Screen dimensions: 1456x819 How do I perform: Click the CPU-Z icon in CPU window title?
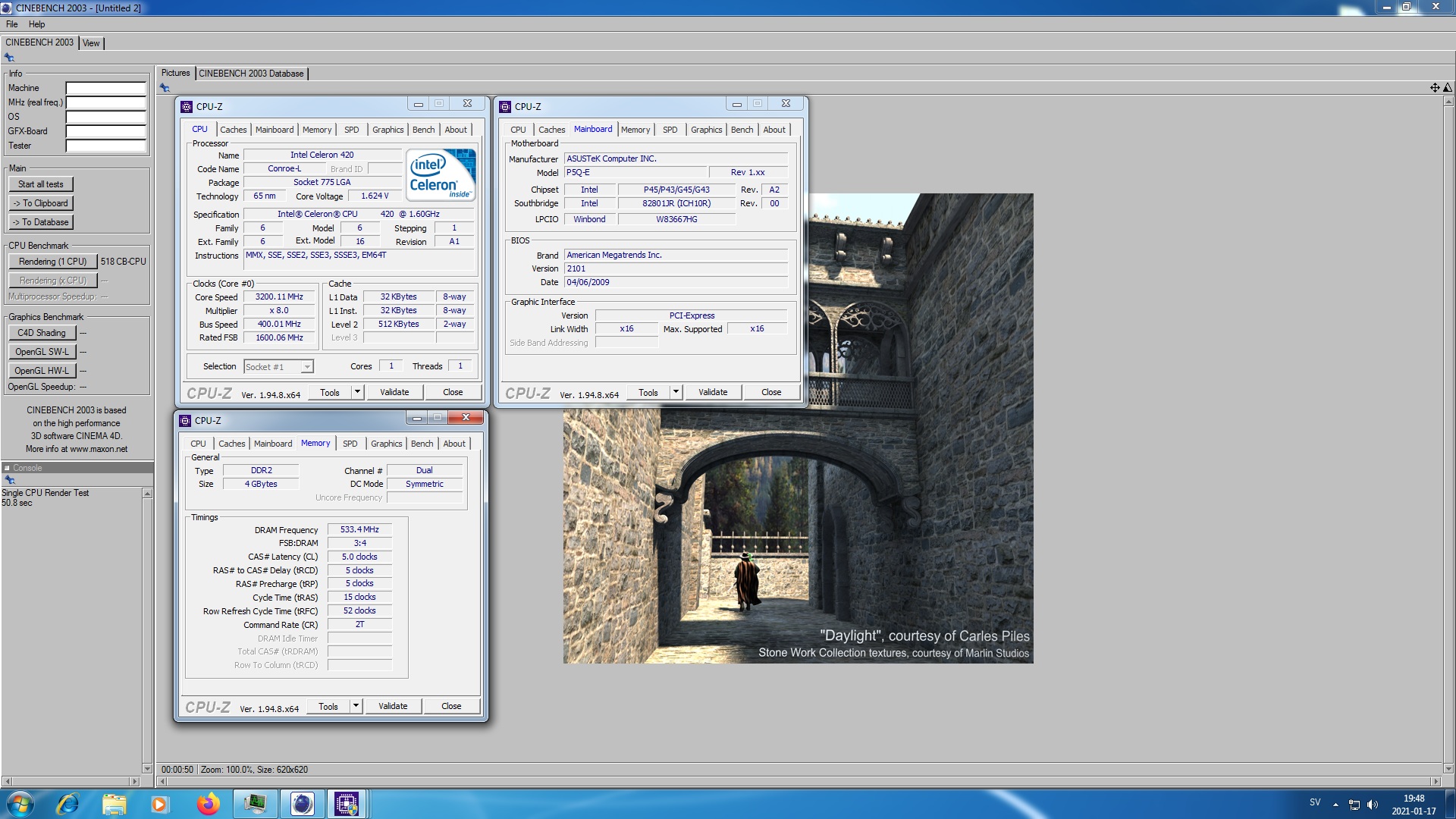[187, 106]
